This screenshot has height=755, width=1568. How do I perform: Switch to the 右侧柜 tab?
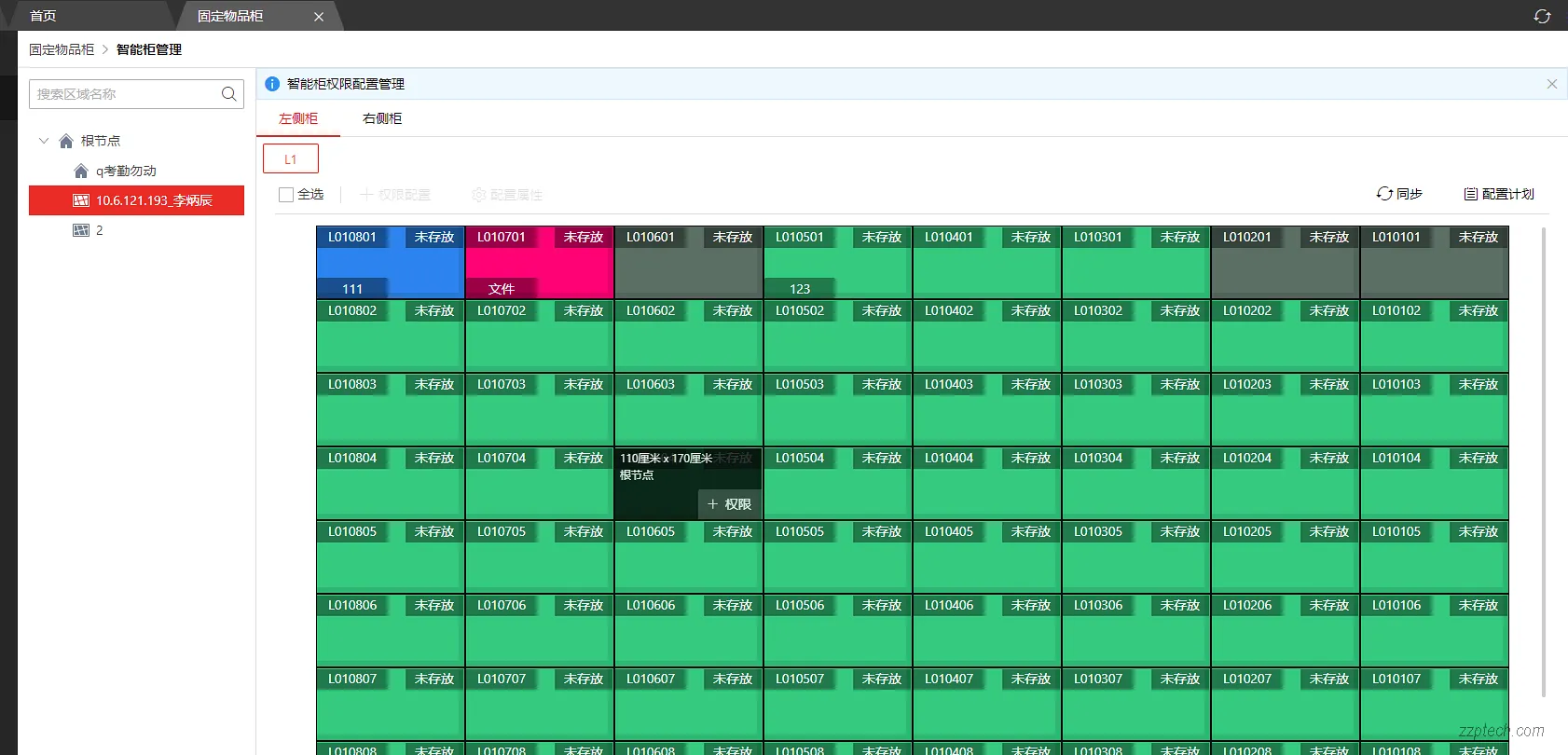(x=382, y=118)
